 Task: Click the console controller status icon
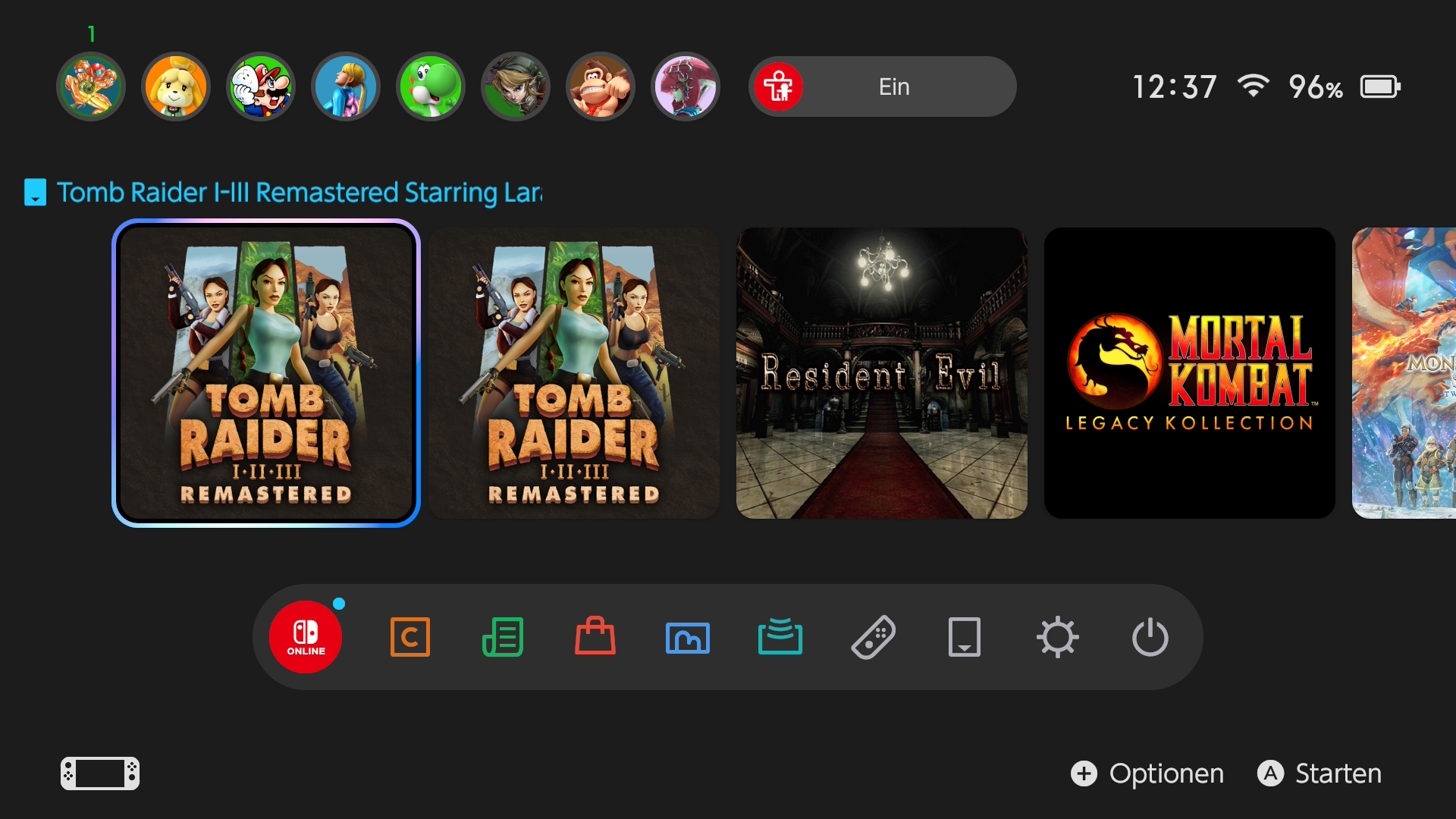click(x=100, y=773)
